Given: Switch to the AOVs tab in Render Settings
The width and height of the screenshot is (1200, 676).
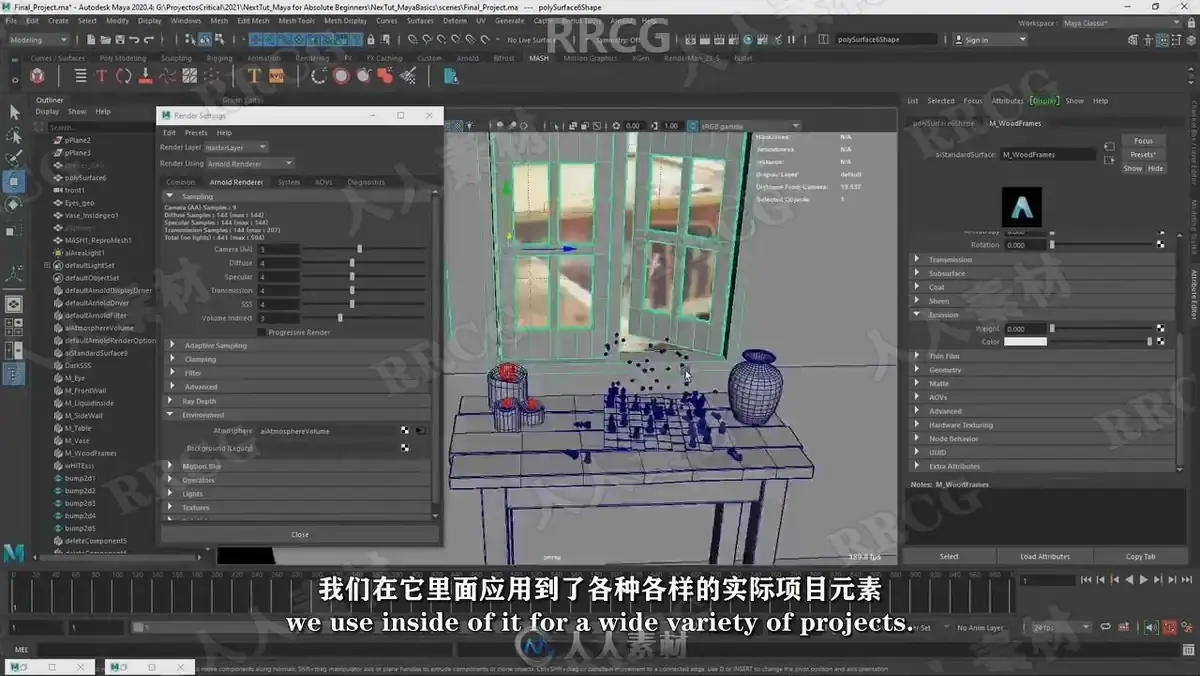Looking at the screenshot, I should click(323, 182).
